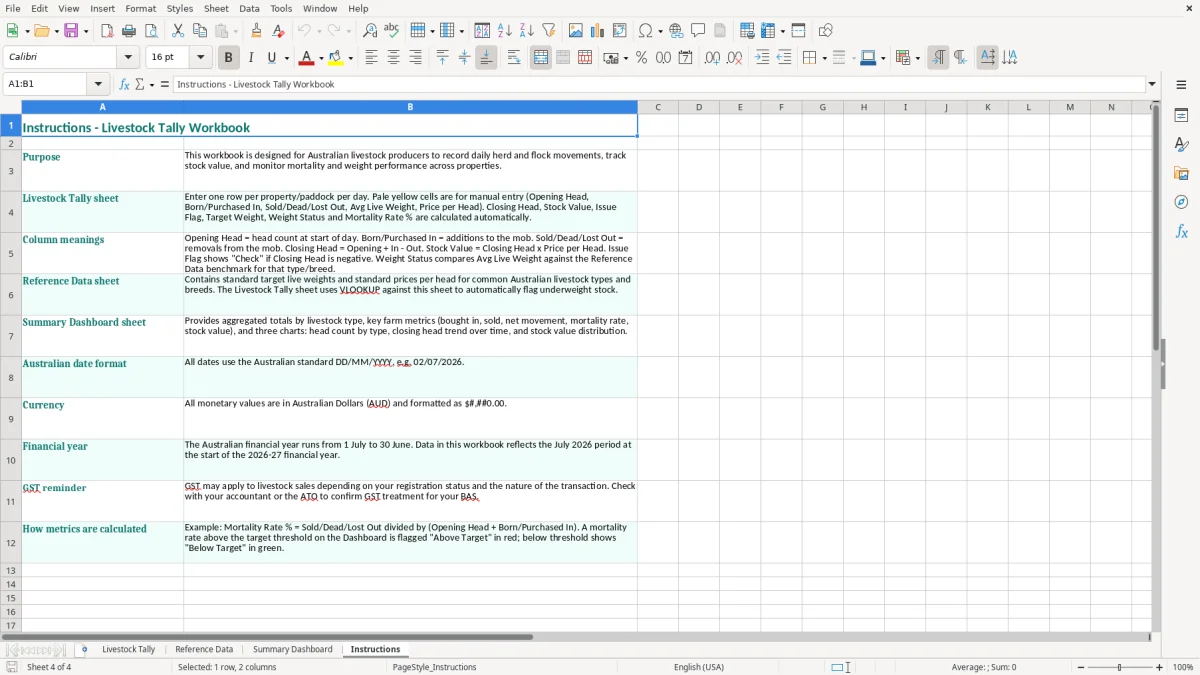Click Add Decimal Place icon
Screen dimensions: 1200x675
[712, 58]
